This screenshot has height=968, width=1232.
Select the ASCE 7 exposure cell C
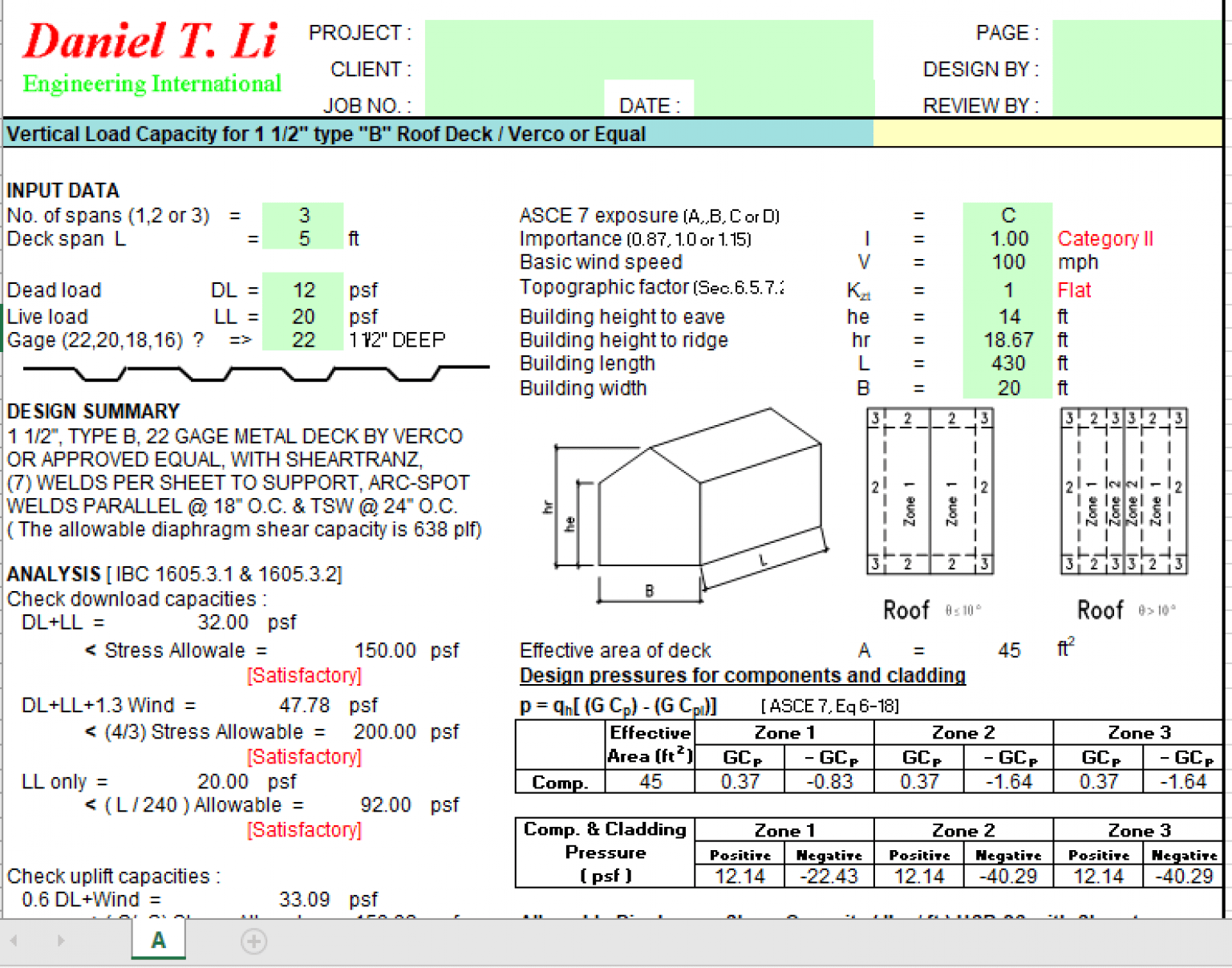[x=1008, y=215]
